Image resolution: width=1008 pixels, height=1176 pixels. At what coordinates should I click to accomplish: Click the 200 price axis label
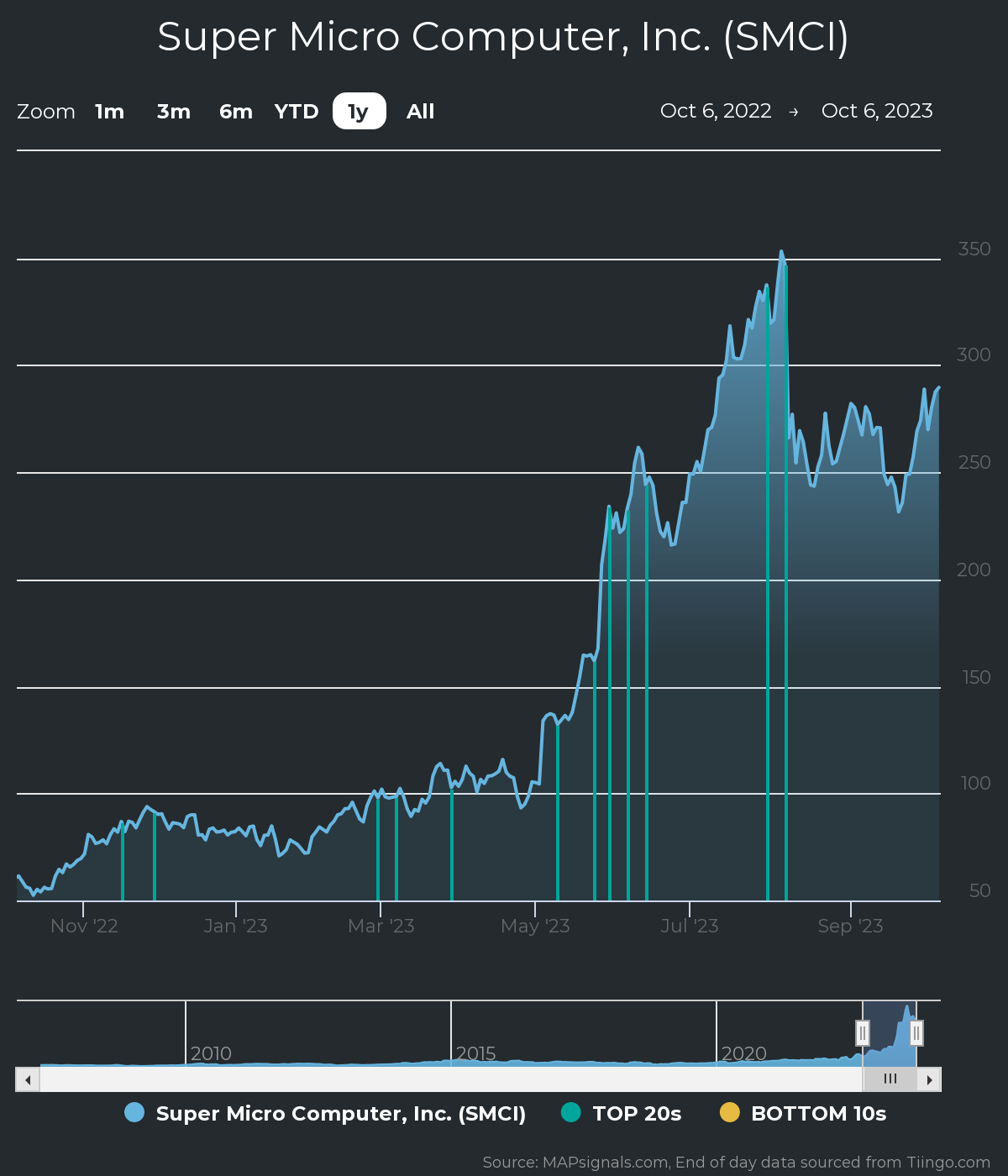(974, 570)
